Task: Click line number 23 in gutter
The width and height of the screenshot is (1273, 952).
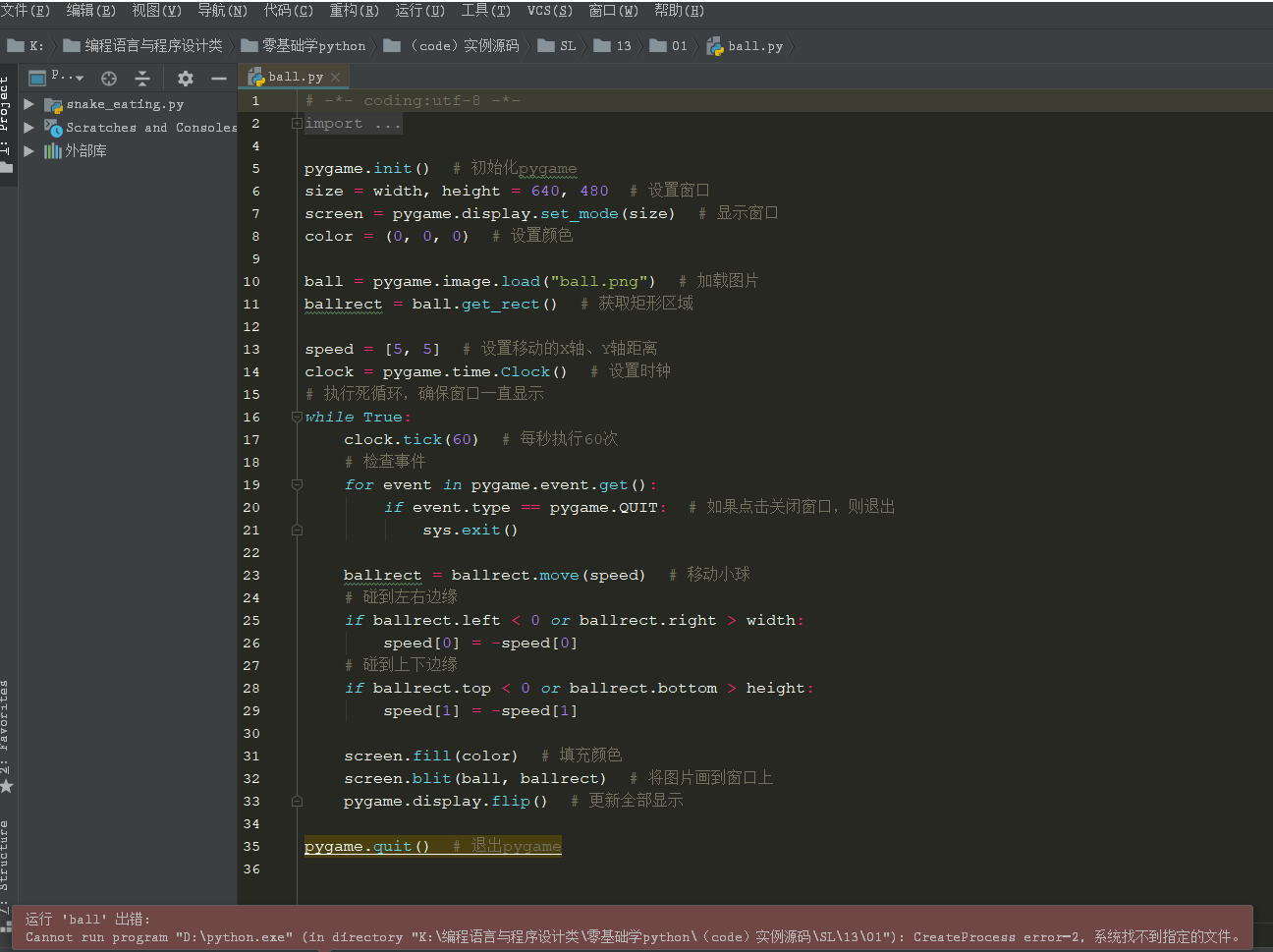Action: click(x=251, y=575)
